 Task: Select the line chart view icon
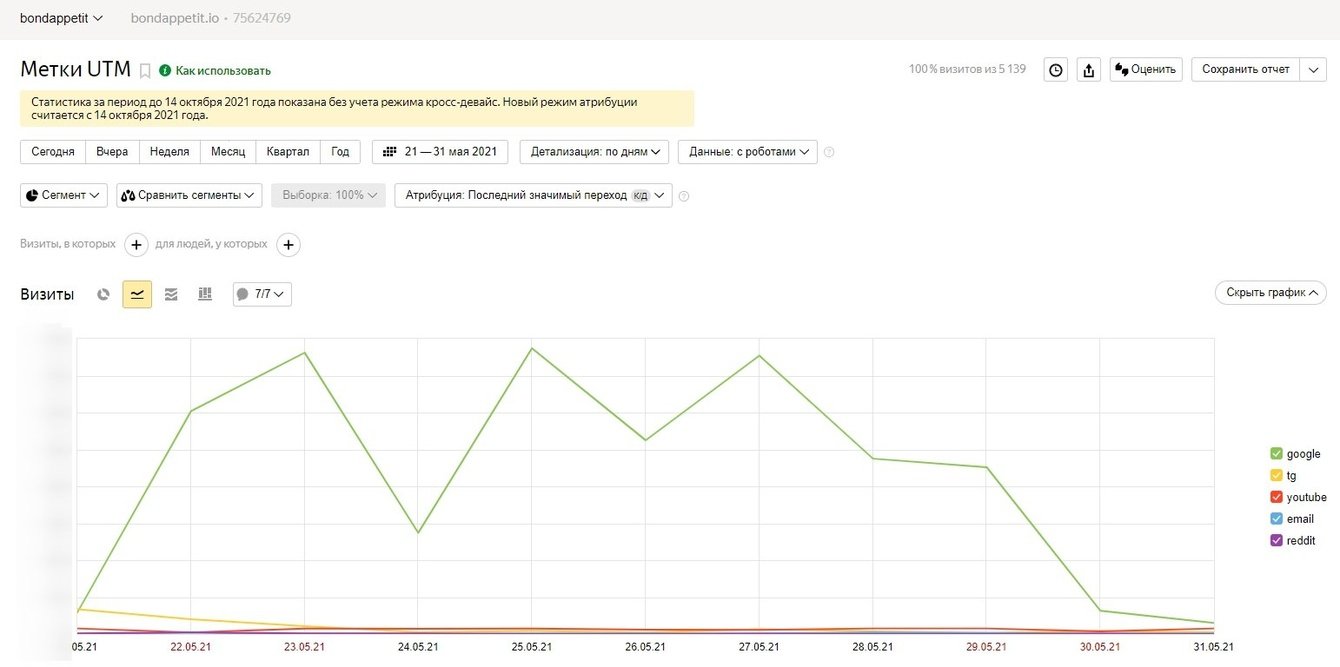click(137, 294)
